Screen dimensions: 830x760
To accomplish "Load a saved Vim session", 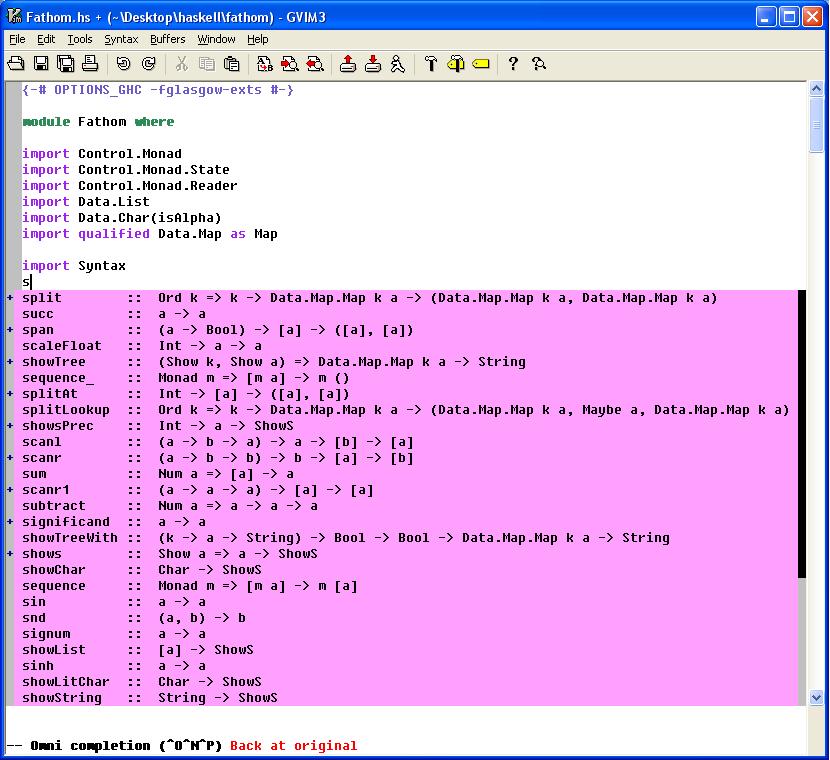I will 349,63.
